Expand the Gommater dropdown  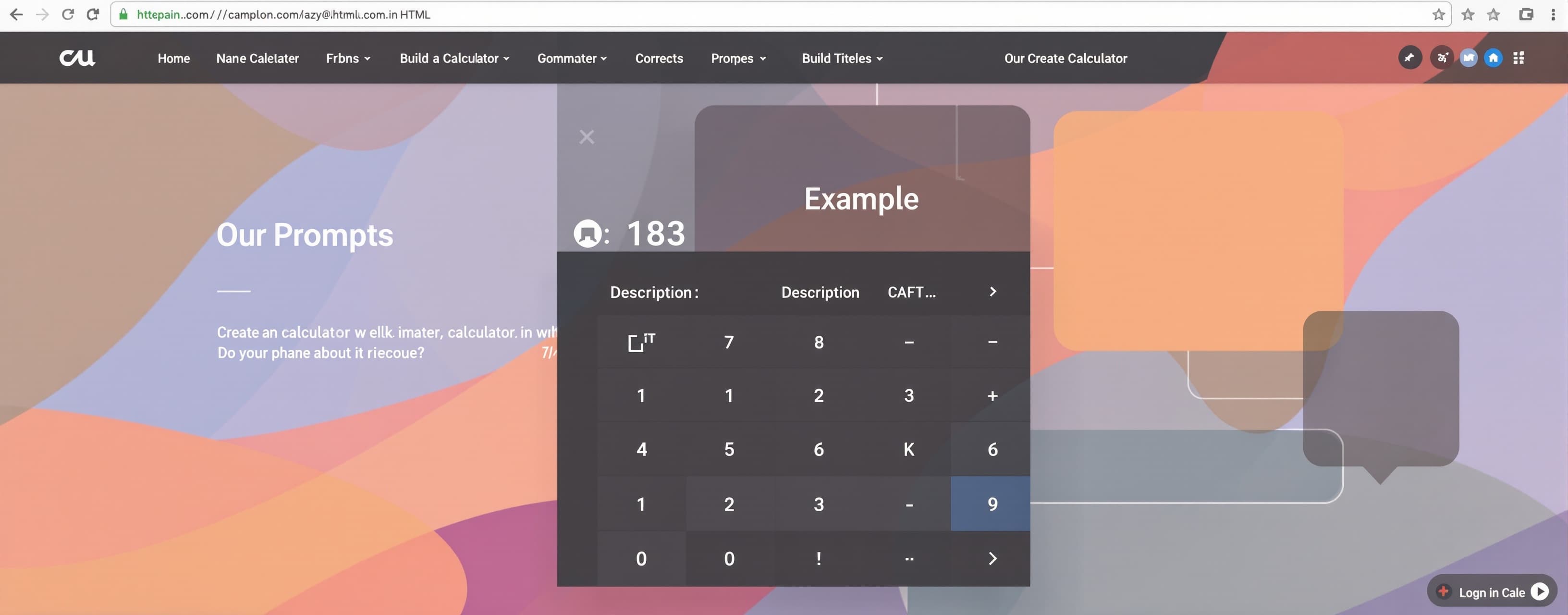coord(572,59)
